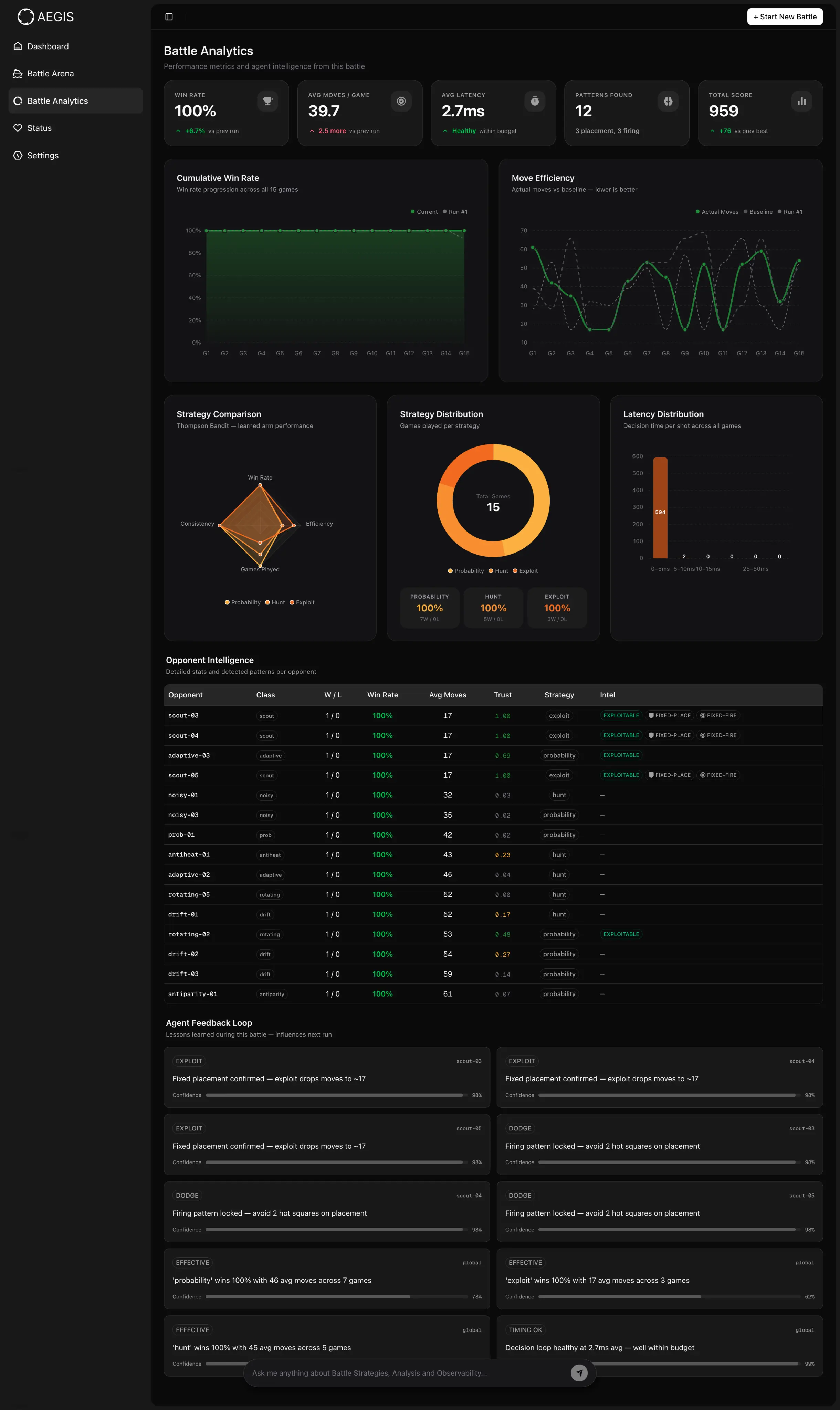Click the Patterns Found brain icon
Screen dimensions: 840x1410
668,101
